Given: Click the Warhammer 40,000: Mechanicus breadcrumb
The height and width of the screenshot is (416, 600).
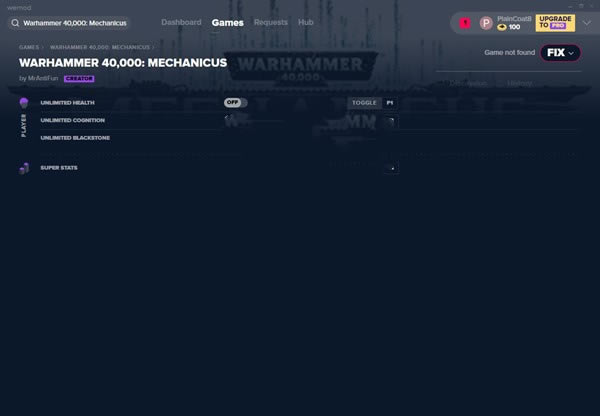Looking at the screenshot, I should tap(99, 47).
